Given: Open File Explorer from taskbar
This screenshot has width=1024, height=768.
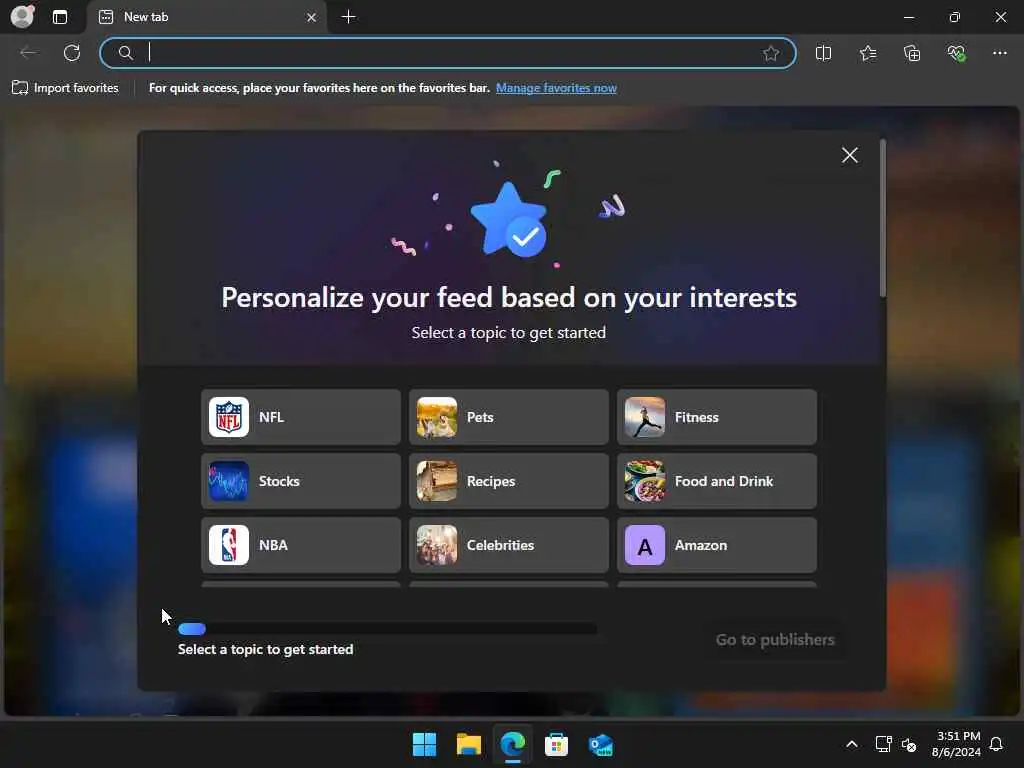Looking at the screenshot, I should click(469, 744).
